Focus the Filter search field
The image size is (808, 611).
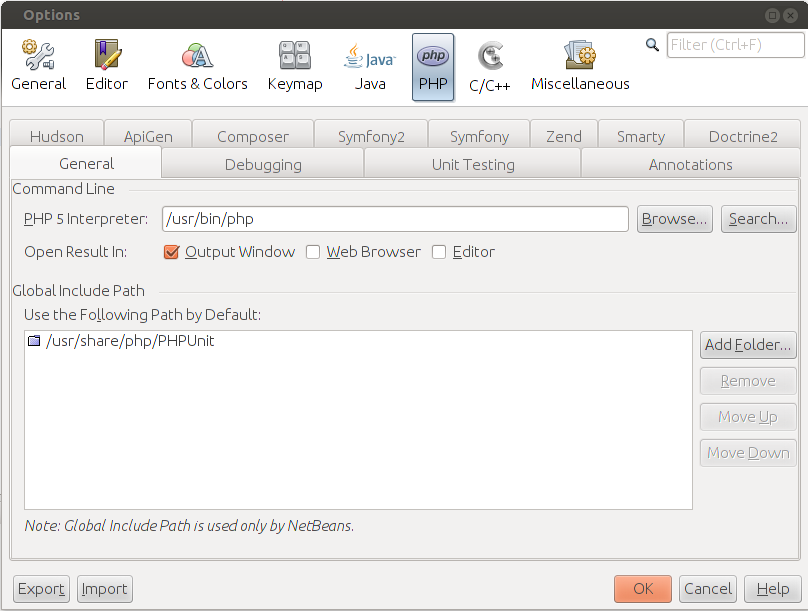pos(735,45)
